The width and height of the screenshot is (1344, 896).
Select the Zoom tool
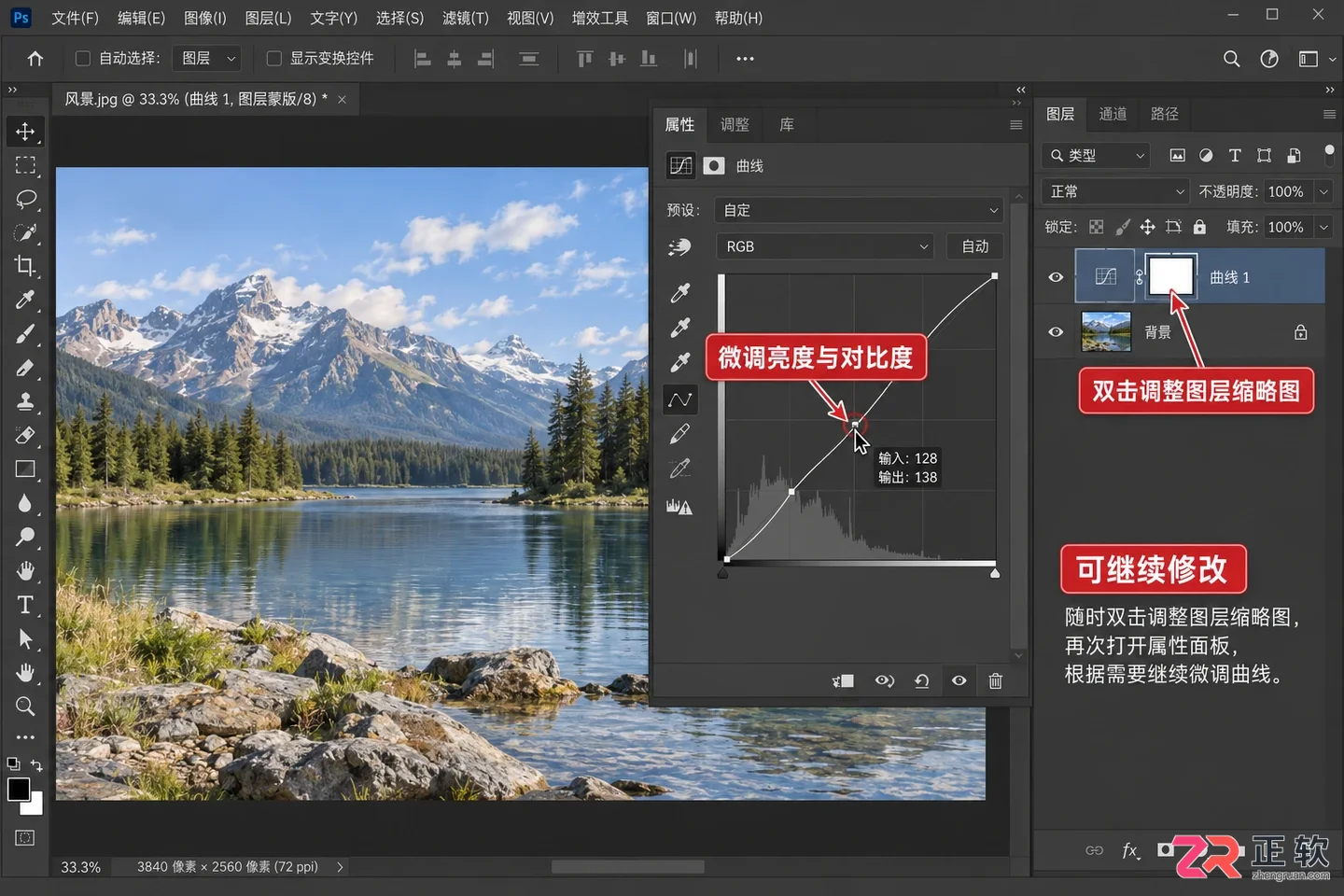(25, 707)
